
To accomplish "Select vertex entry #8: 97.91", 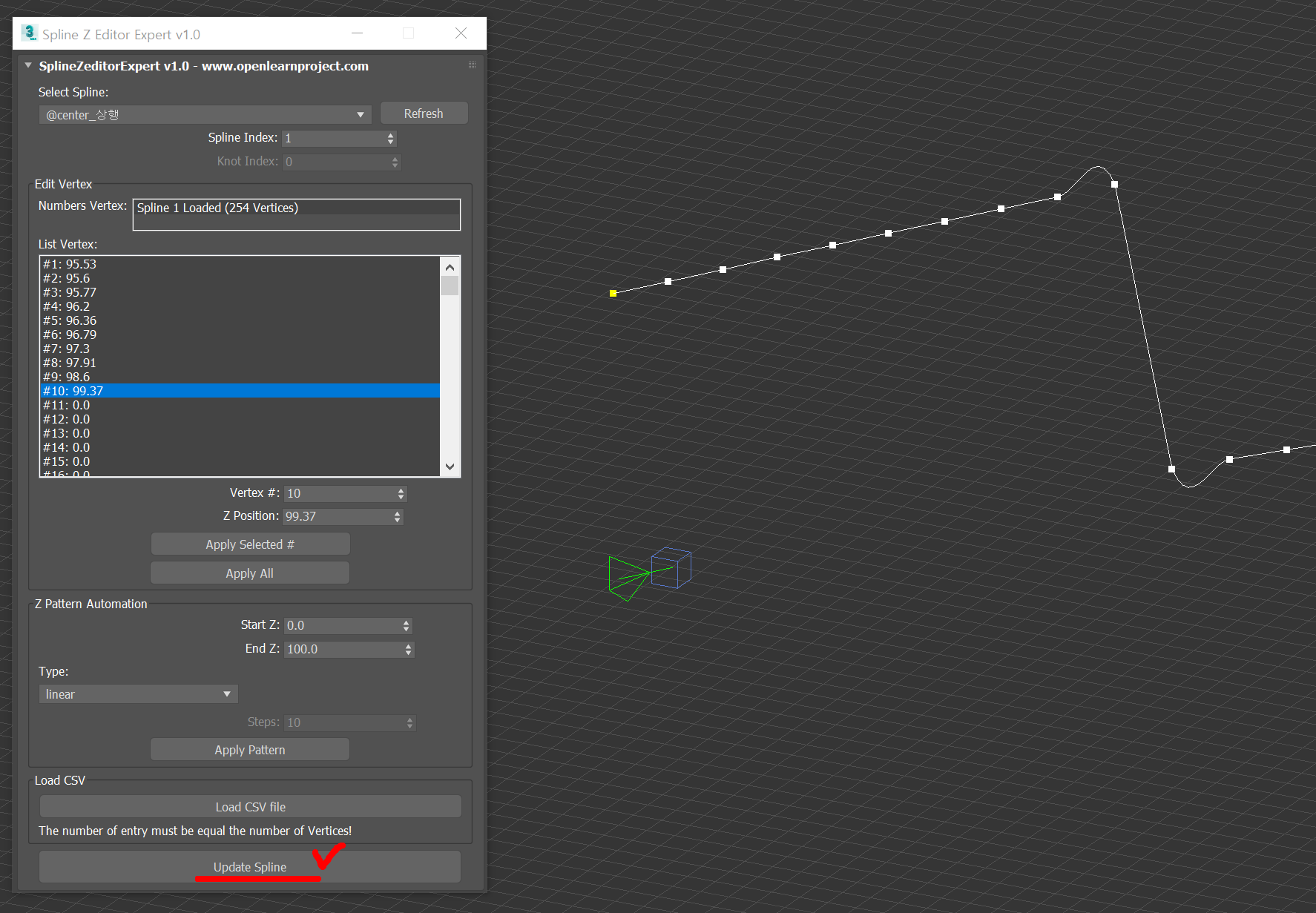I will click(x=240, y=363).
